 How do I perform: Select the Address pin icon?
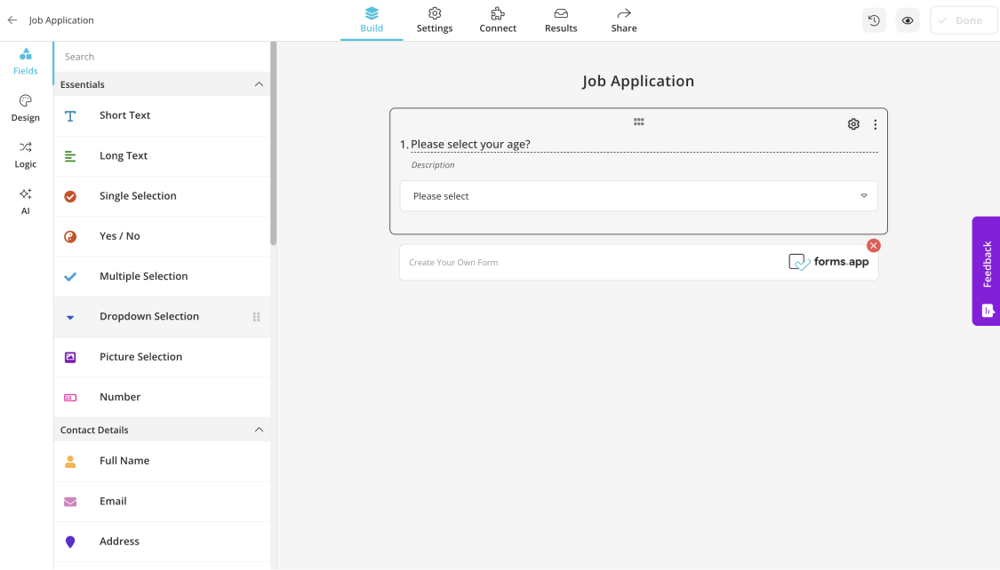(70, 542)
